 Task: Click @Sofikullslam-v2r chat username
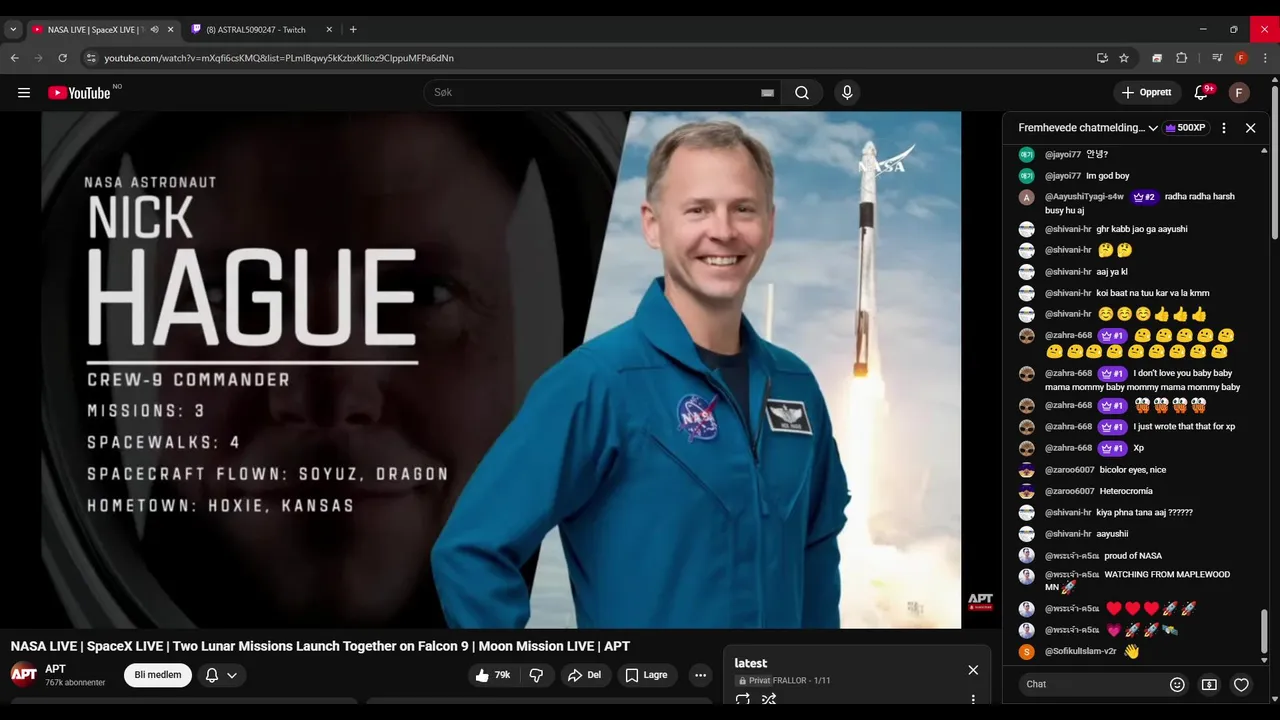(1080, 652)
